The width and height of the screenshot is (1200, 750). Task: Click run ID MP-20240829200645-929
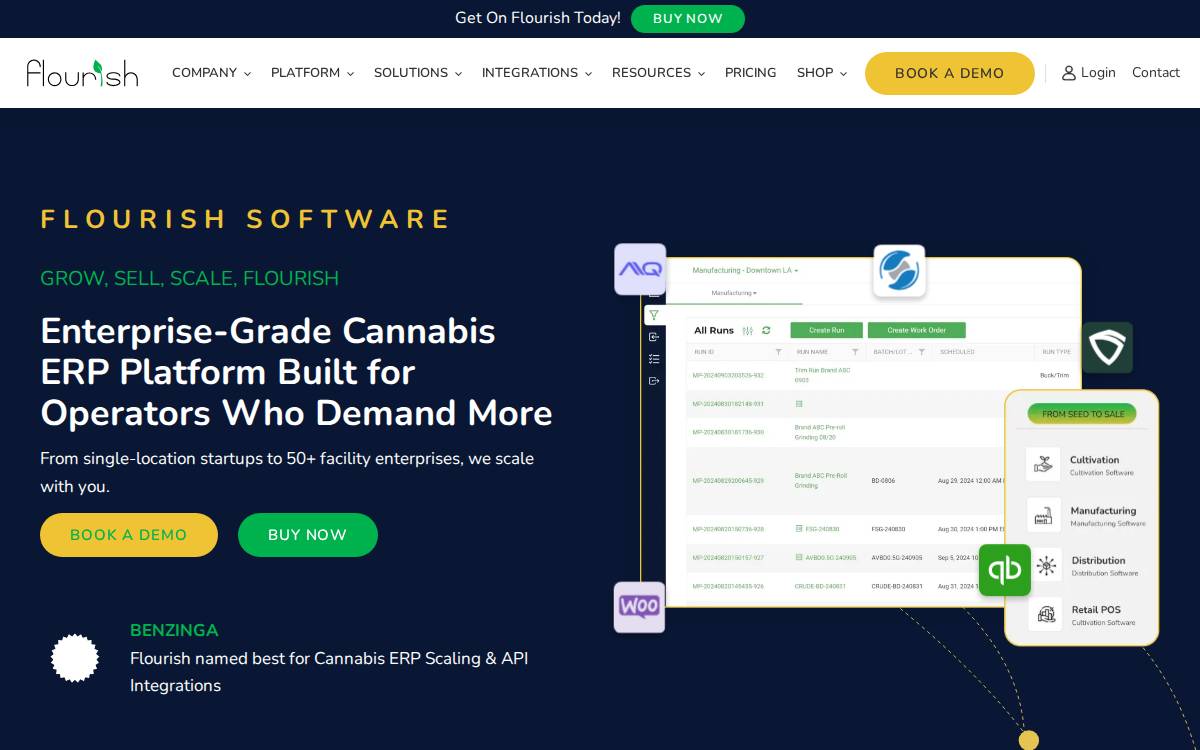[x=728, y=481]
